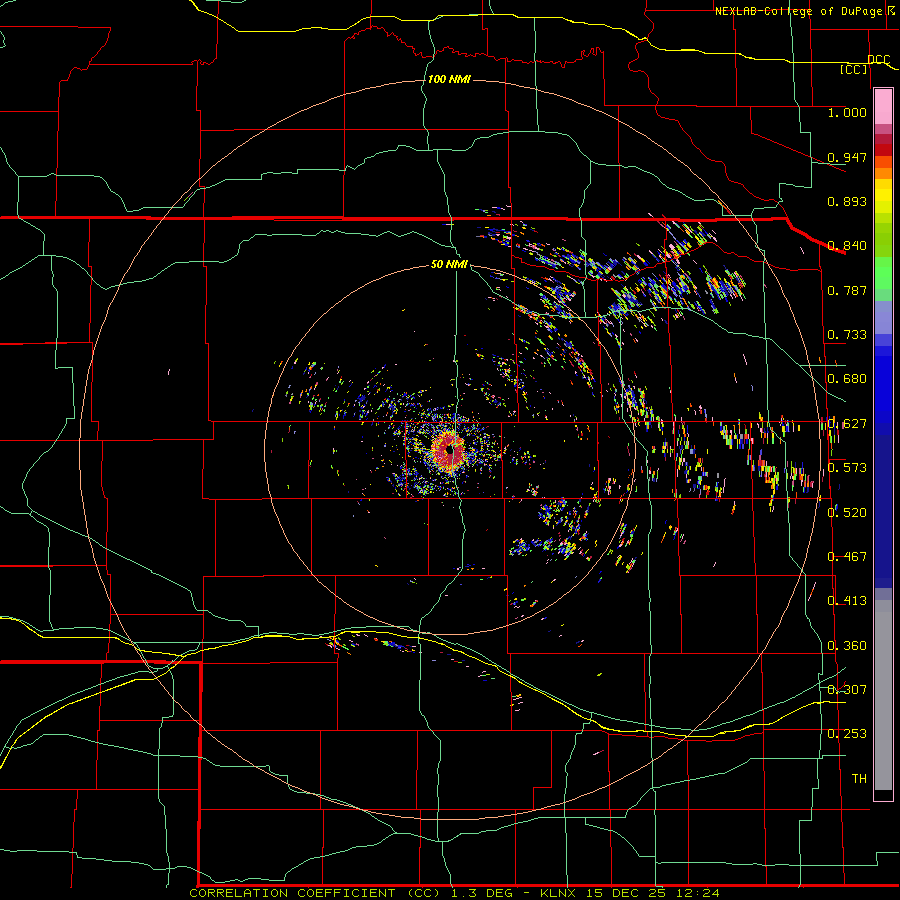Viewport: 900px width, 900px height.
Task: Click the DCC product label
Action: [878, 60]
